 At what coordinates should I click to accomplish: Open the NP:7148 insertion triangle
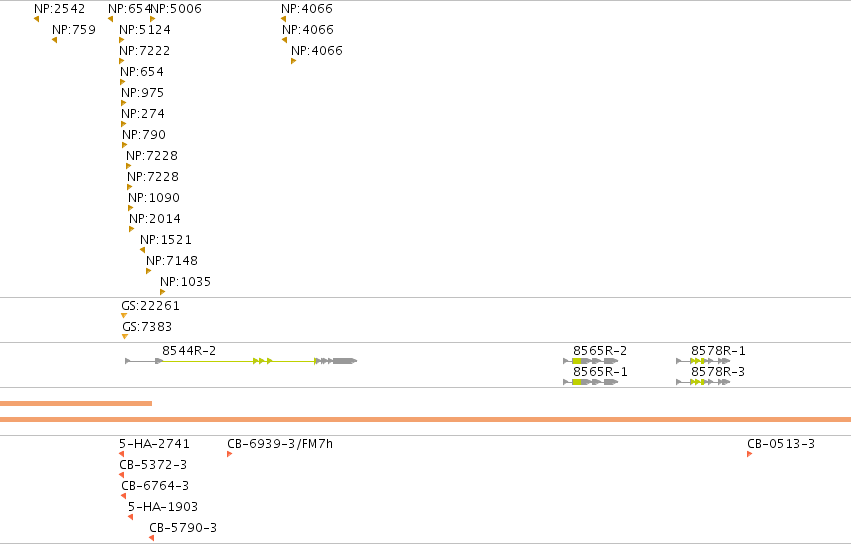point(149,271)
